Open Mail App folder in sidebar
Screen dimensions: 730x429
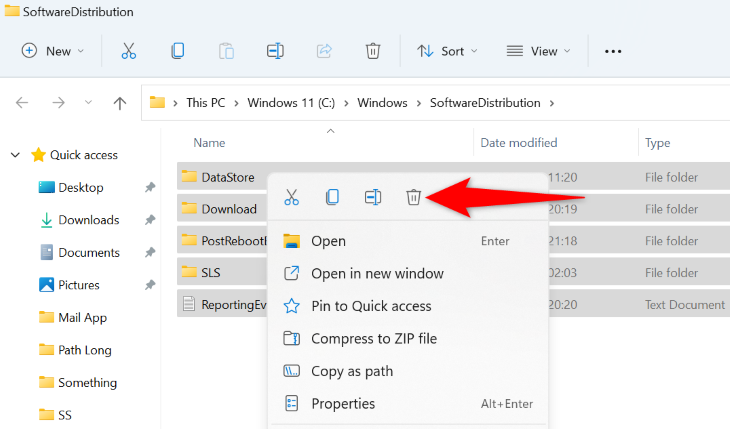pyautogui.click(x=82, y=317)
